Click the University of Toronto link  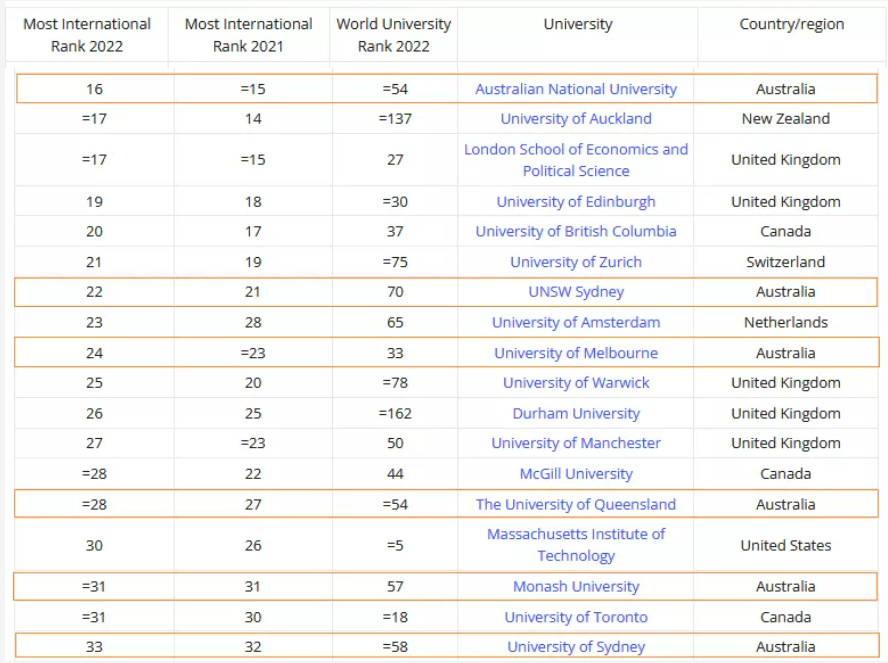click(x=576, y=618)
